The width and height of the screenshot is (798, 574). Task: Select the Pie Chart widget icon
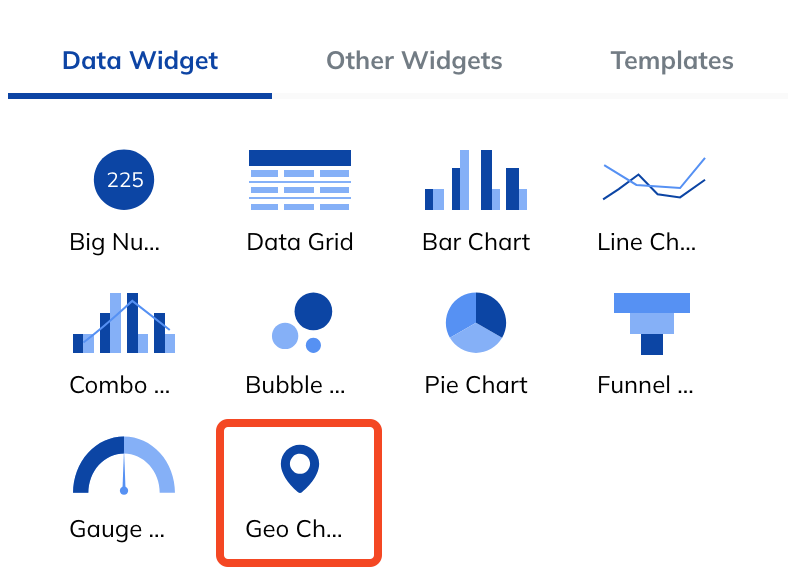click(476, 323)
